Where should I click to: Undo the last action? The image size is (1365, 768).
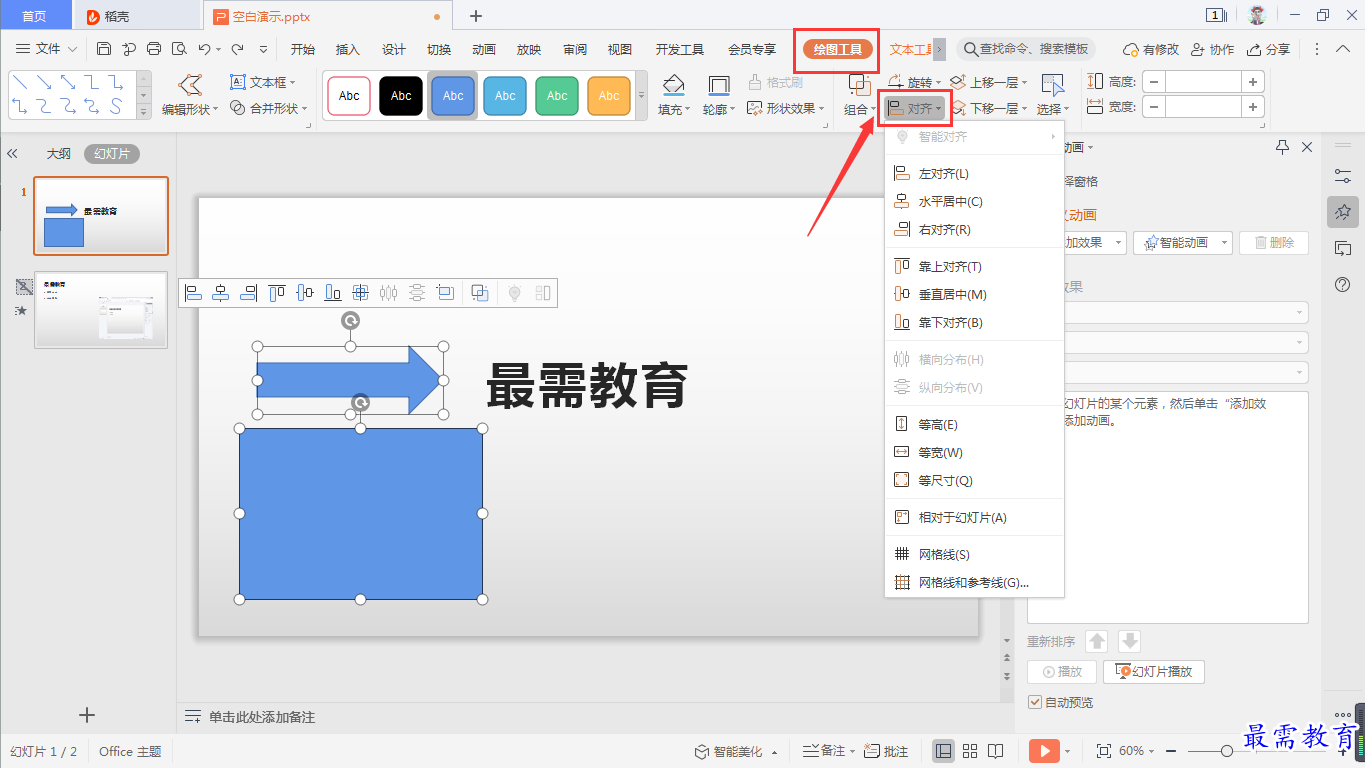pos(204,49)
